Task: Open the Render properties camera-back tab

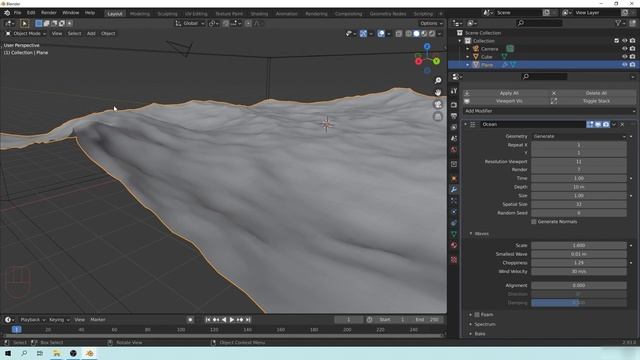Action: click(454, 105)
